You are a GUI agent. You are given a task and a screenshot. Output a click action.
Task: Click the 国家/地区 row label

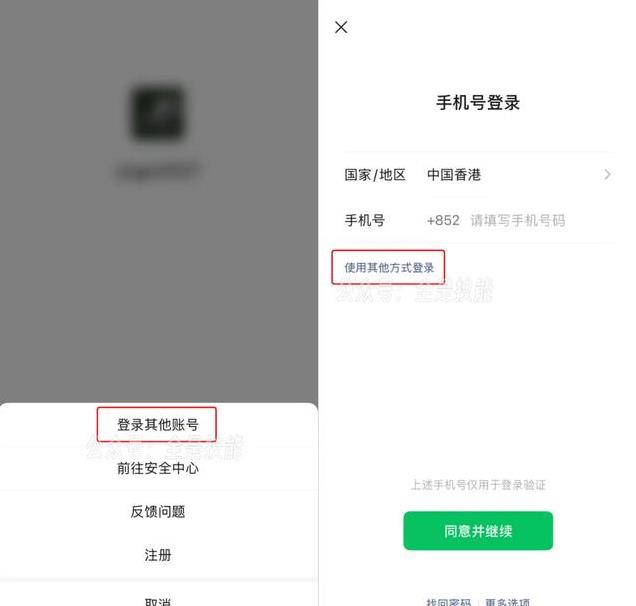pyautogui.click(x=375, y=175)
